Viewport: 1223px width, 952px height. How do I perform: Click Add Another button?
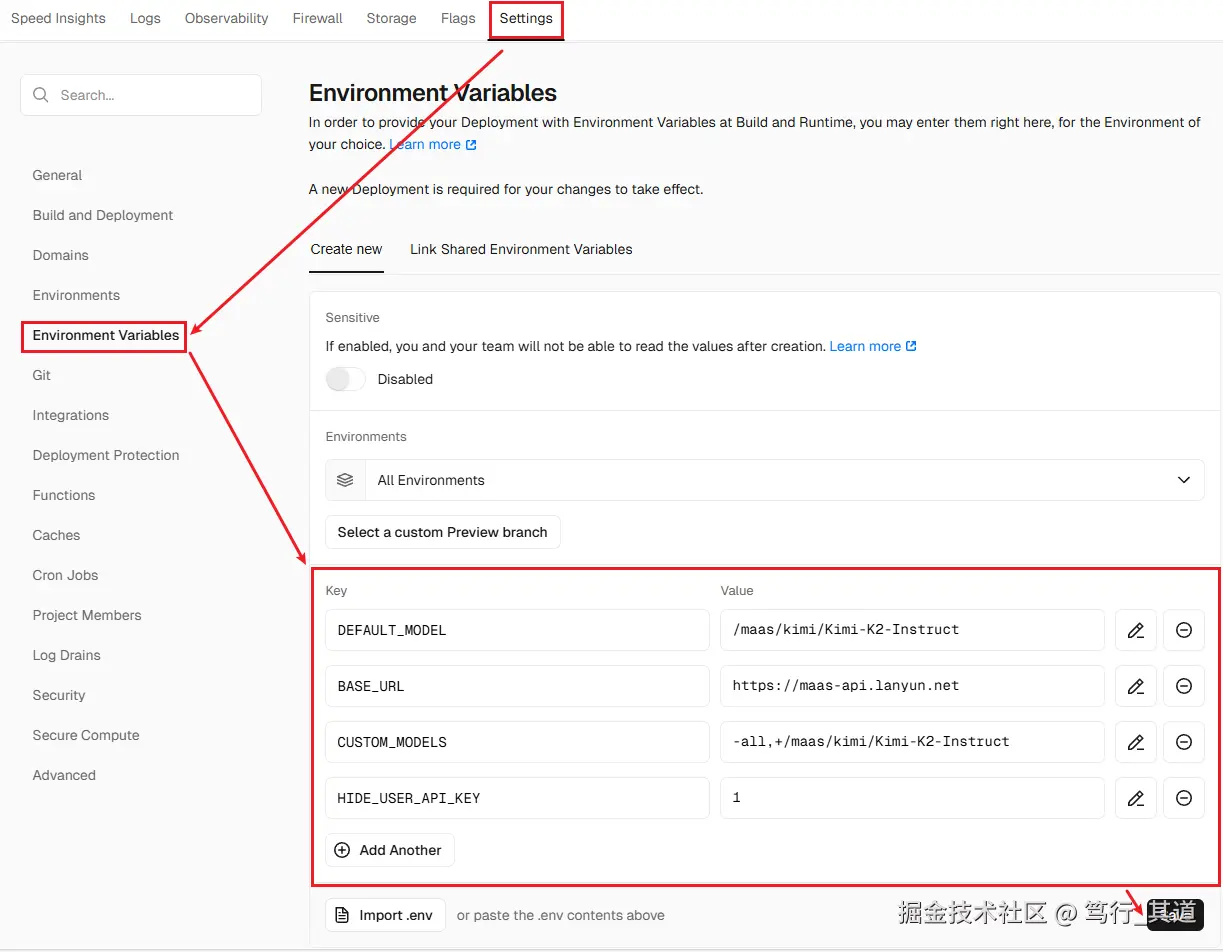click(x=390, y=850)
